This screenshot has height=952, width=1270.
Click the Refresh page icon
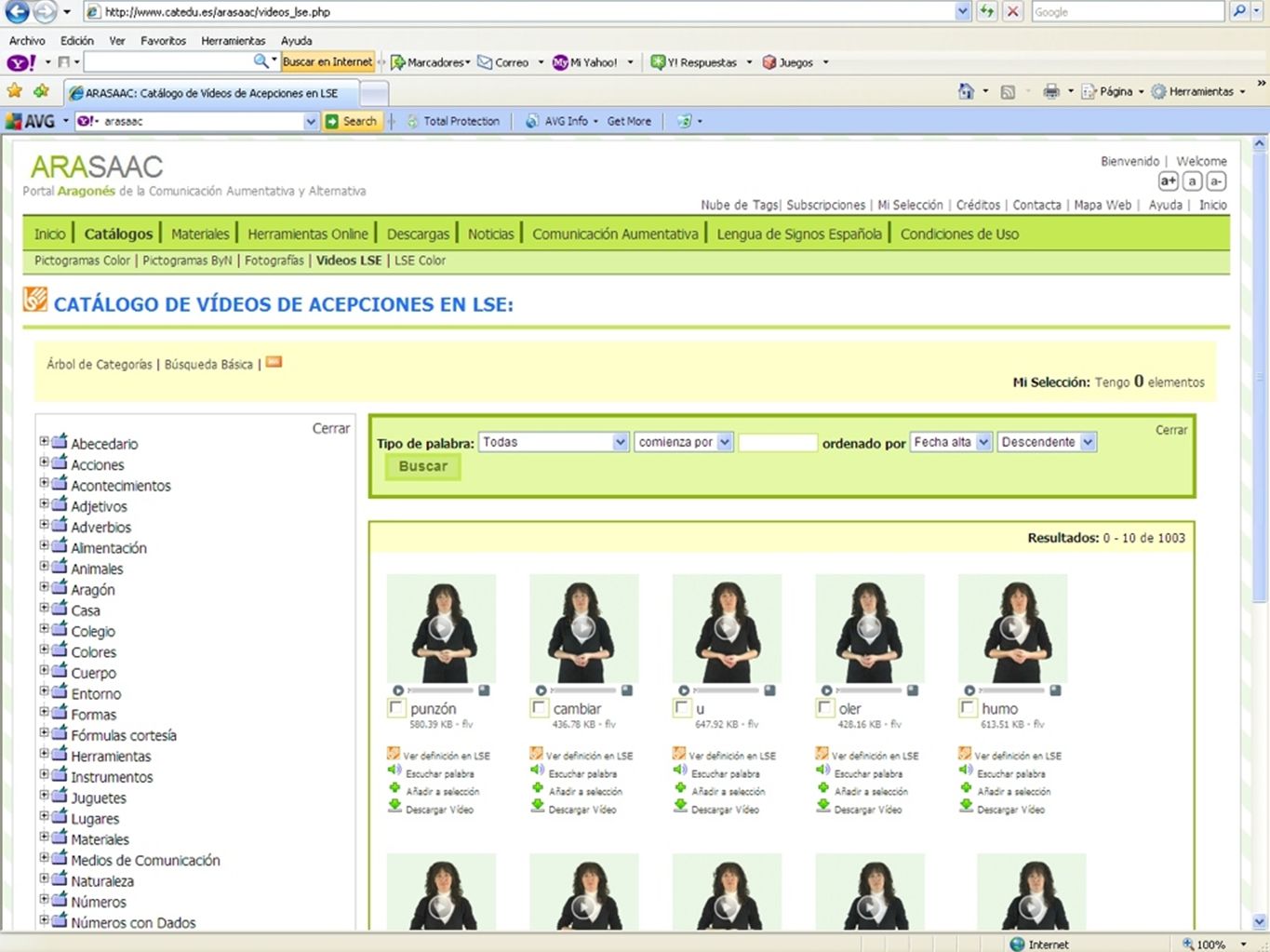click(x=986, y=12)
